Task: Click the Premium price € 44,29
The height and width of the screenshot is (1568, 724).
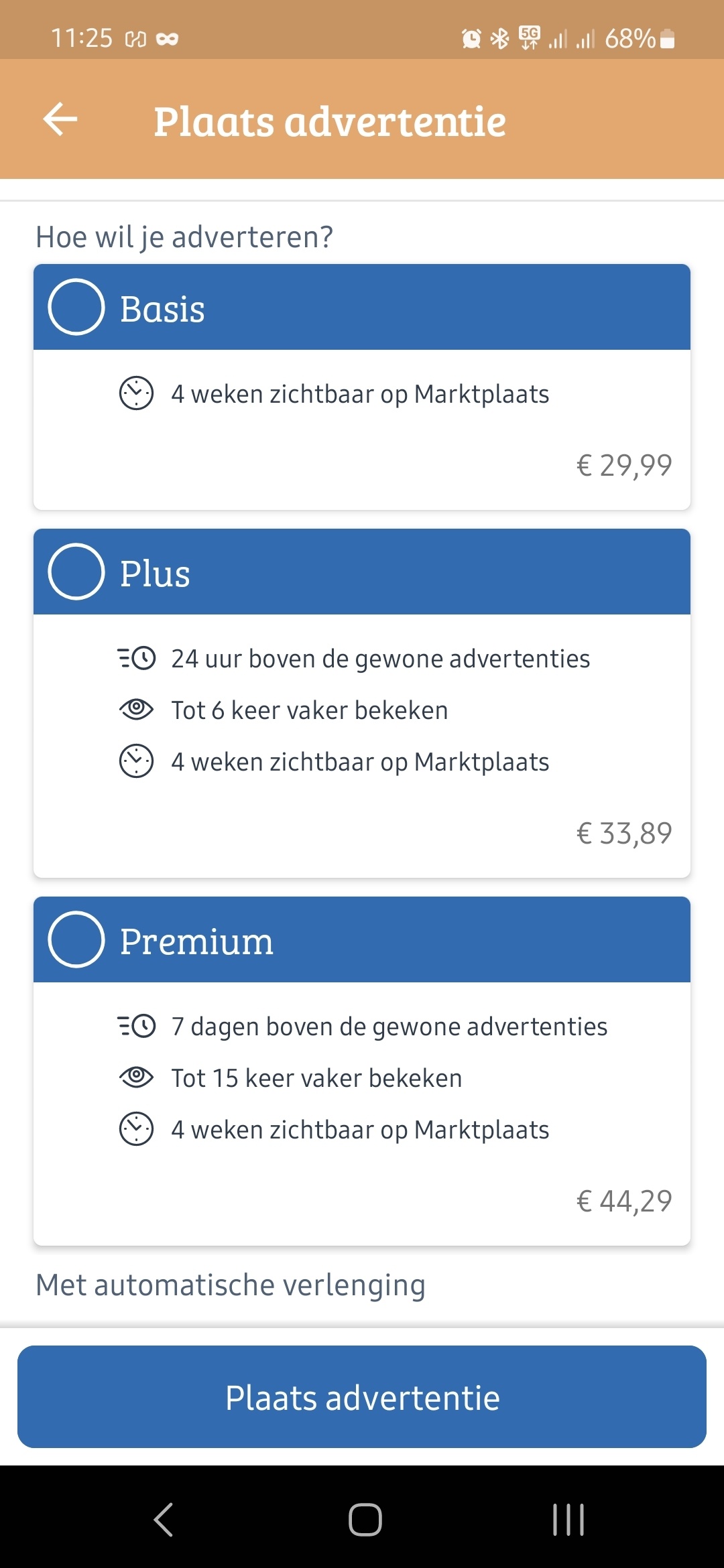Action: (x=623, y=1201)
